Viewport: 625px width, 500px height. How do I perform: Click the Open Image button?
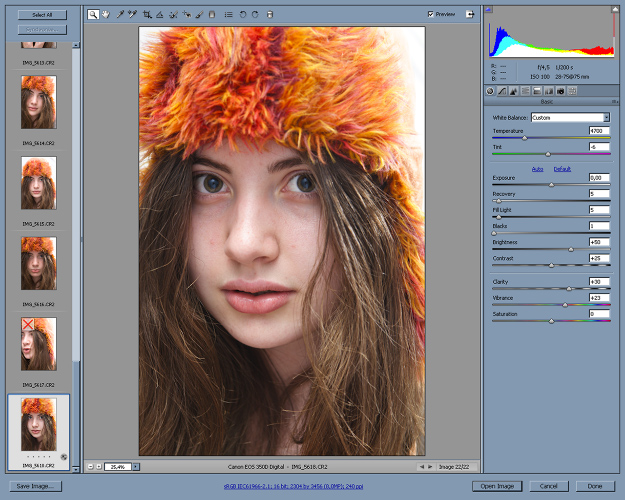tap(497, 486)
